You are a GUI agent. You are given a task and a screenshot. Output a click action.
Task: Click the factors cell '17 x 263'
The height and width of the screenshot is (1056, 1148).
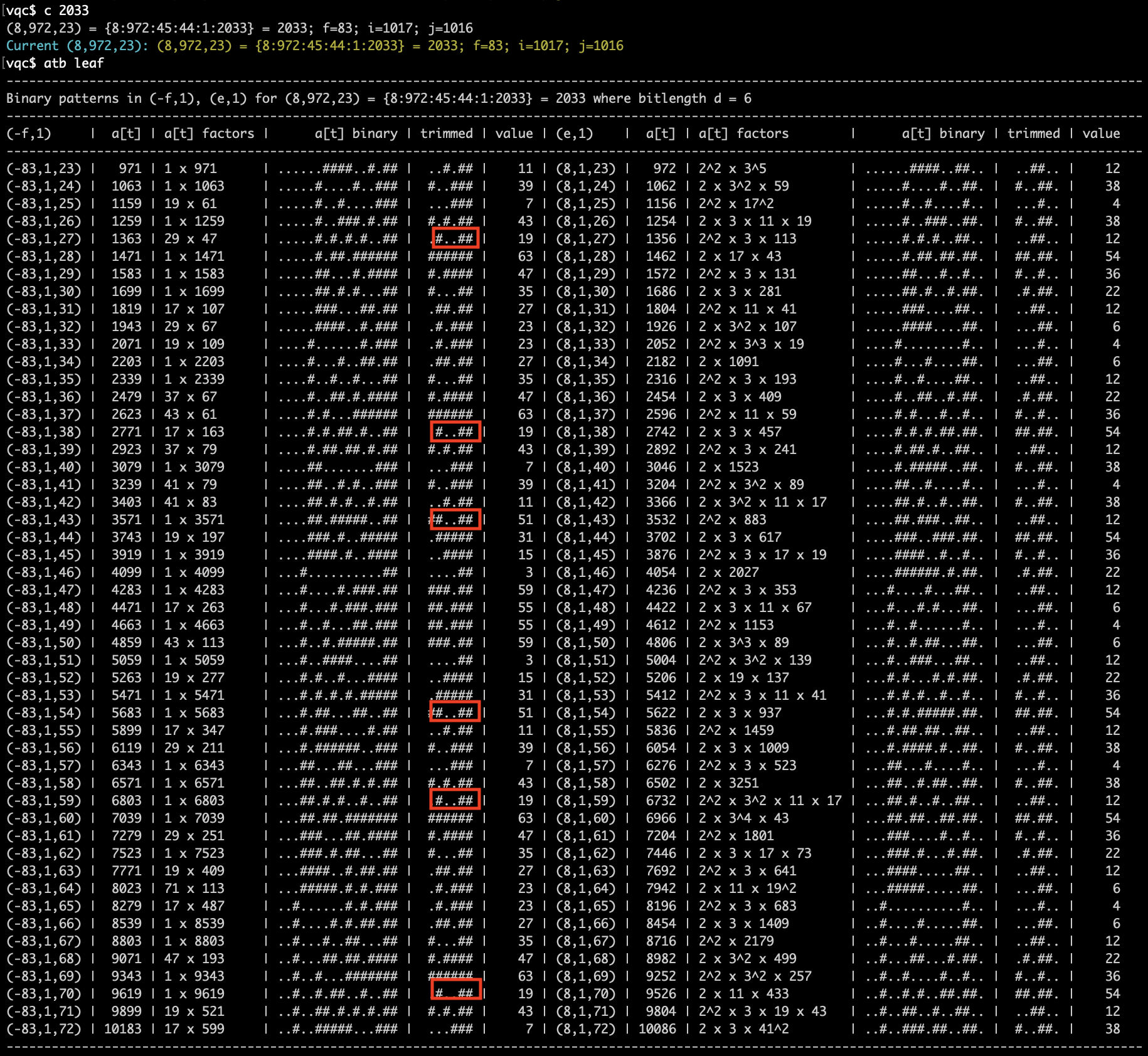coord(194,608)
